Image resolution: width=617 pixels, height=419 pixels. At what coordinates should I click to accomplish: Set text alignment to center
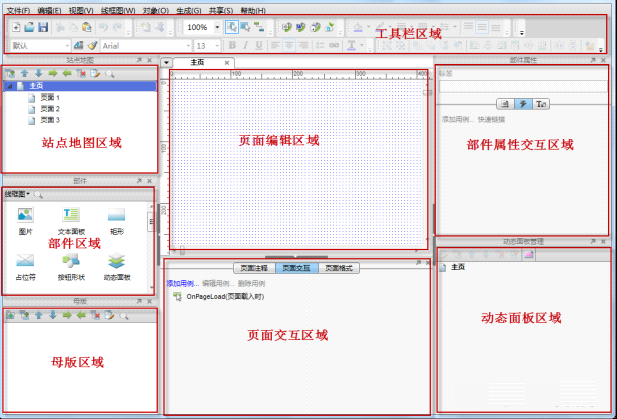[289, 46]
